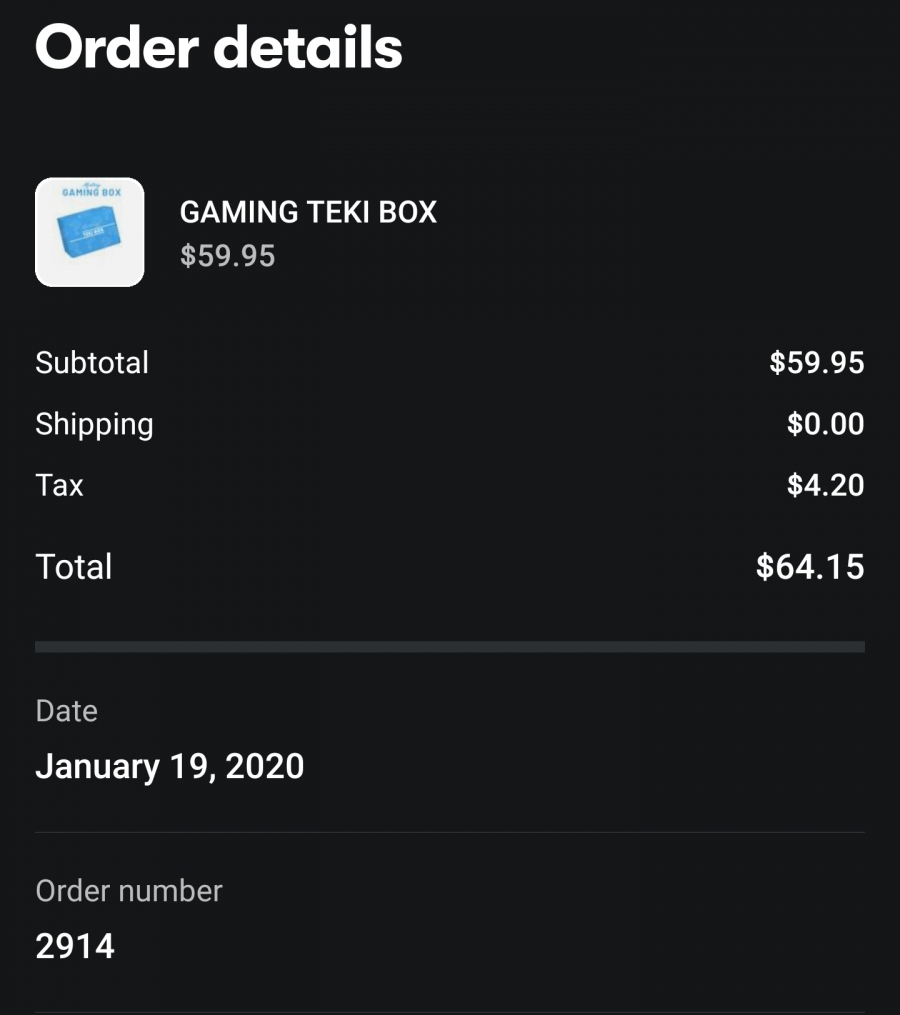Select the Order number label
Viewport: 900px width, 1015px height.
[x=129, y=891]
